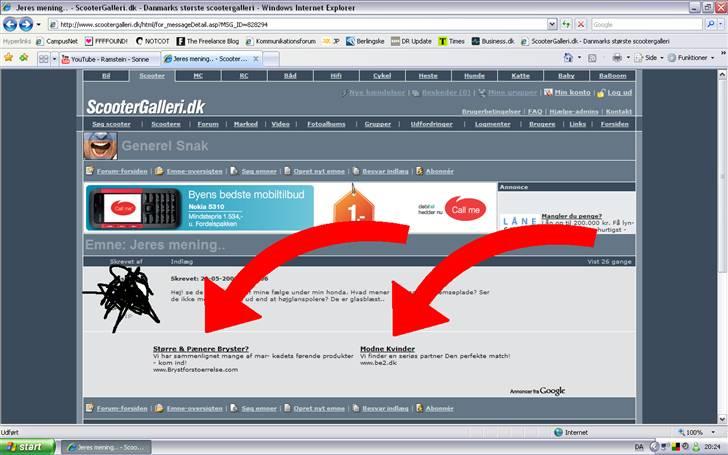Open the Quick Tabs grid icon
The width and height of the screenshot is (728, 455).
pos(42,59)
